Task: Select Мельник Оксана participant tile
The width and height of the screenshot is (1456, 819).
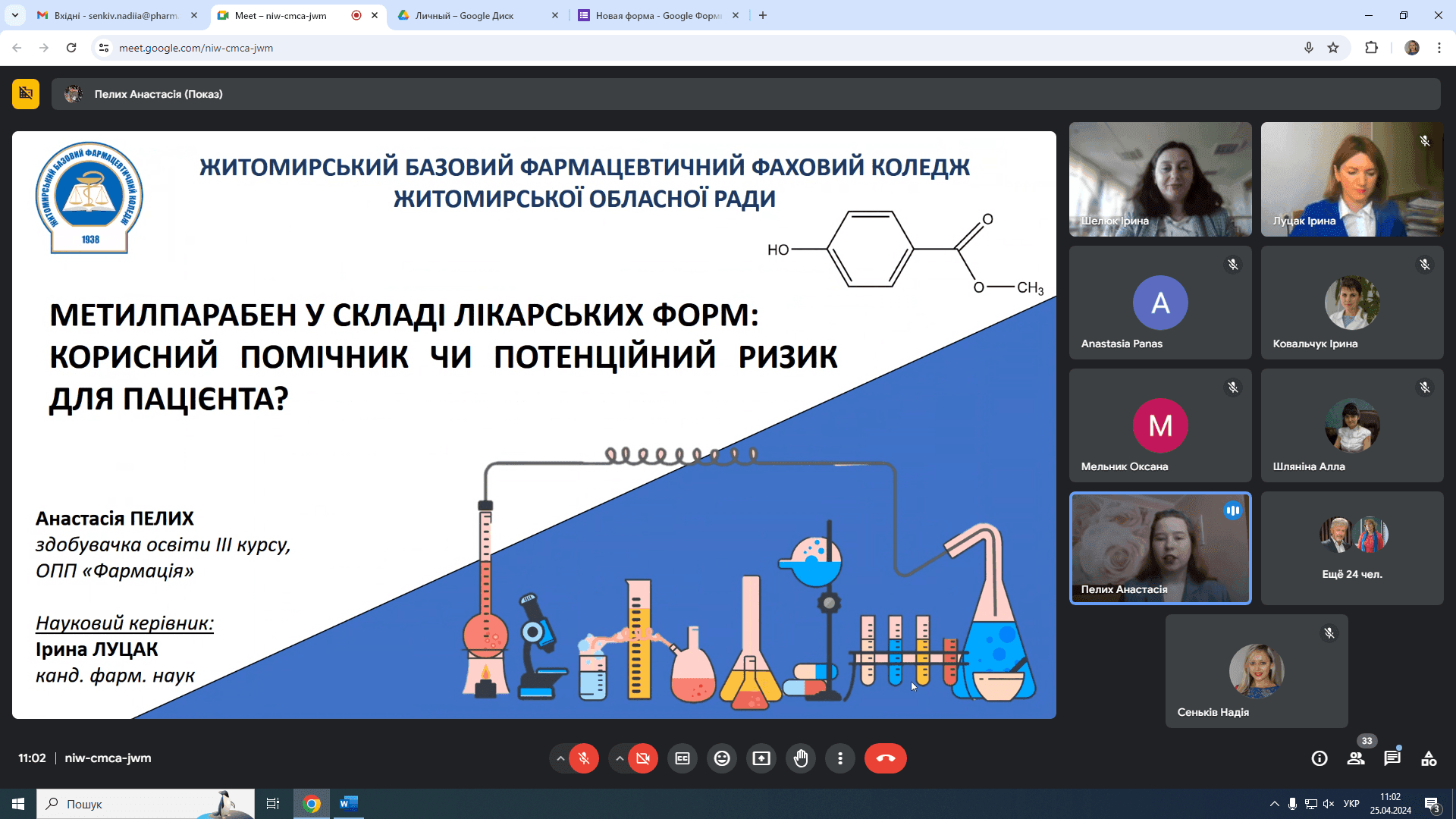Action: [x=1160, y=425]
